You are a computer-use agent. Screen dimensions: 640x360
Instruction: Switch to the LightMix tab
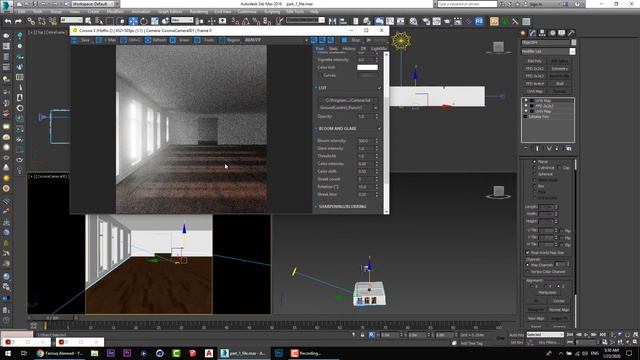point(379,49)
